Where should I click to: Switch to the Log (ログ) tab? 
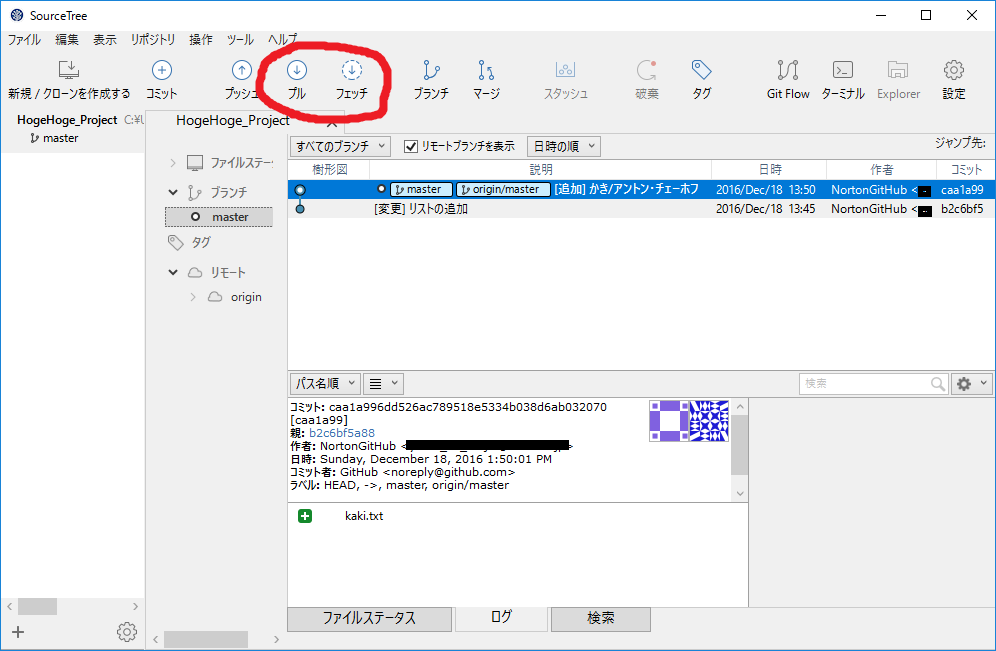pyautogui.click(x=501, y=617)
